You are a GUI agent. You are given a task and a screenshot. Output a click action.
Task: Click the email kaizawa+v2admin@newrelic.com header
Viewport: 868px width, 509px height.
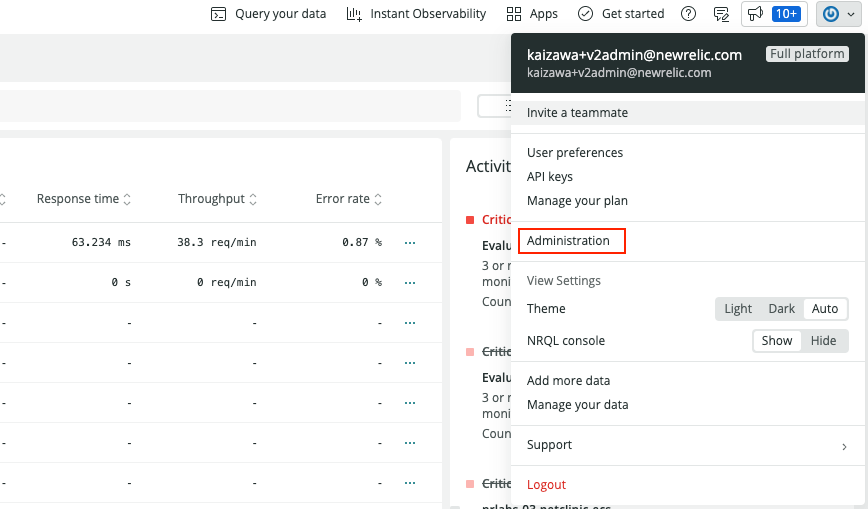(x=634, y=55)
